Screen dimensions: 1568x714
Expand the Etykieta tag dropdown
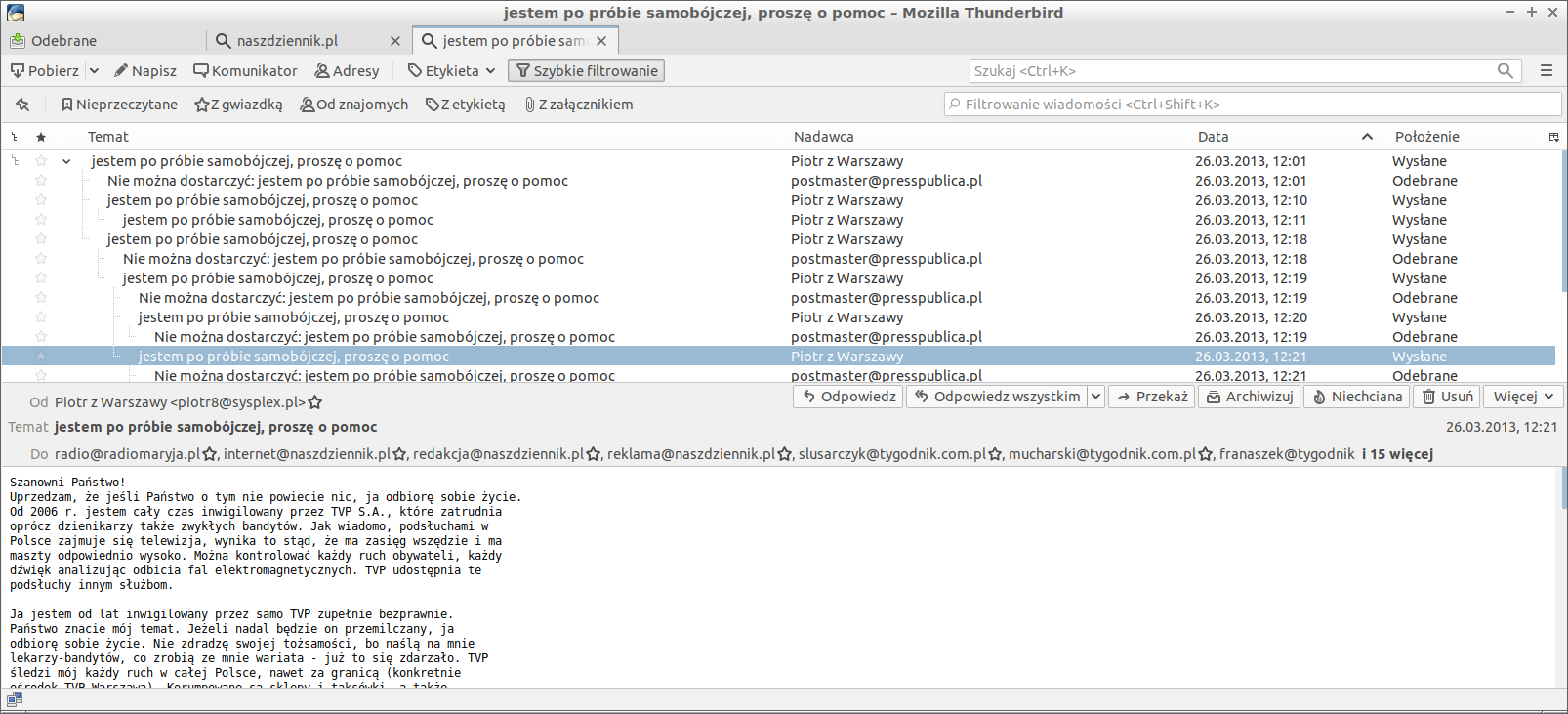click(451, 71)
